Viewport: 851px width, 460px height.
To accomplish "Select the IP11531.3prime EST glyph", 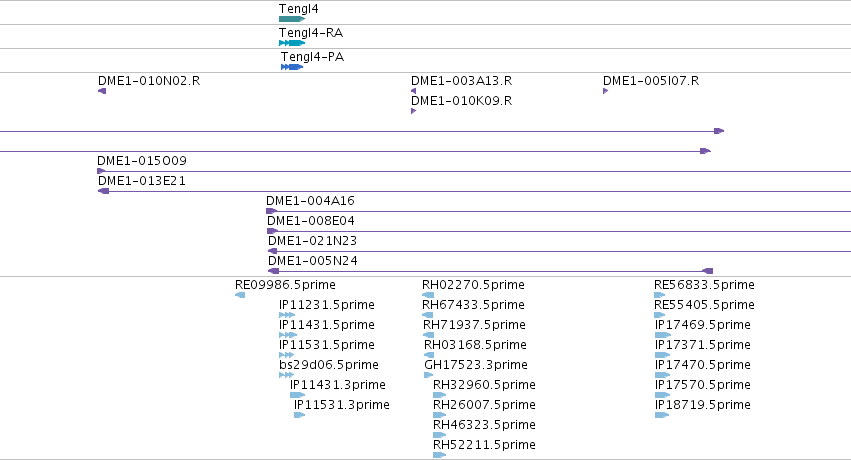I will click(x=300, y=415).
